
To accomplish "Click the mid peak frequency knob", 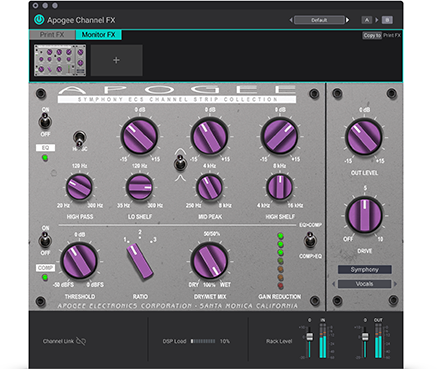I will (x=209, y=187).
